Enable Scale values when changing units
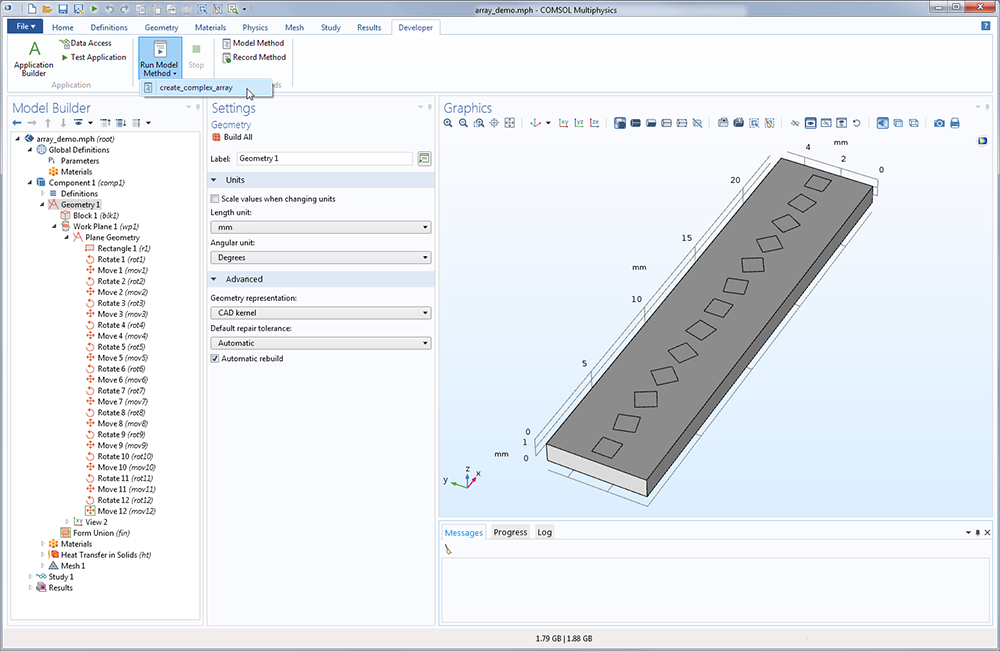The height and width of the screenshot is (651, 1000). [x=215, y=199]
